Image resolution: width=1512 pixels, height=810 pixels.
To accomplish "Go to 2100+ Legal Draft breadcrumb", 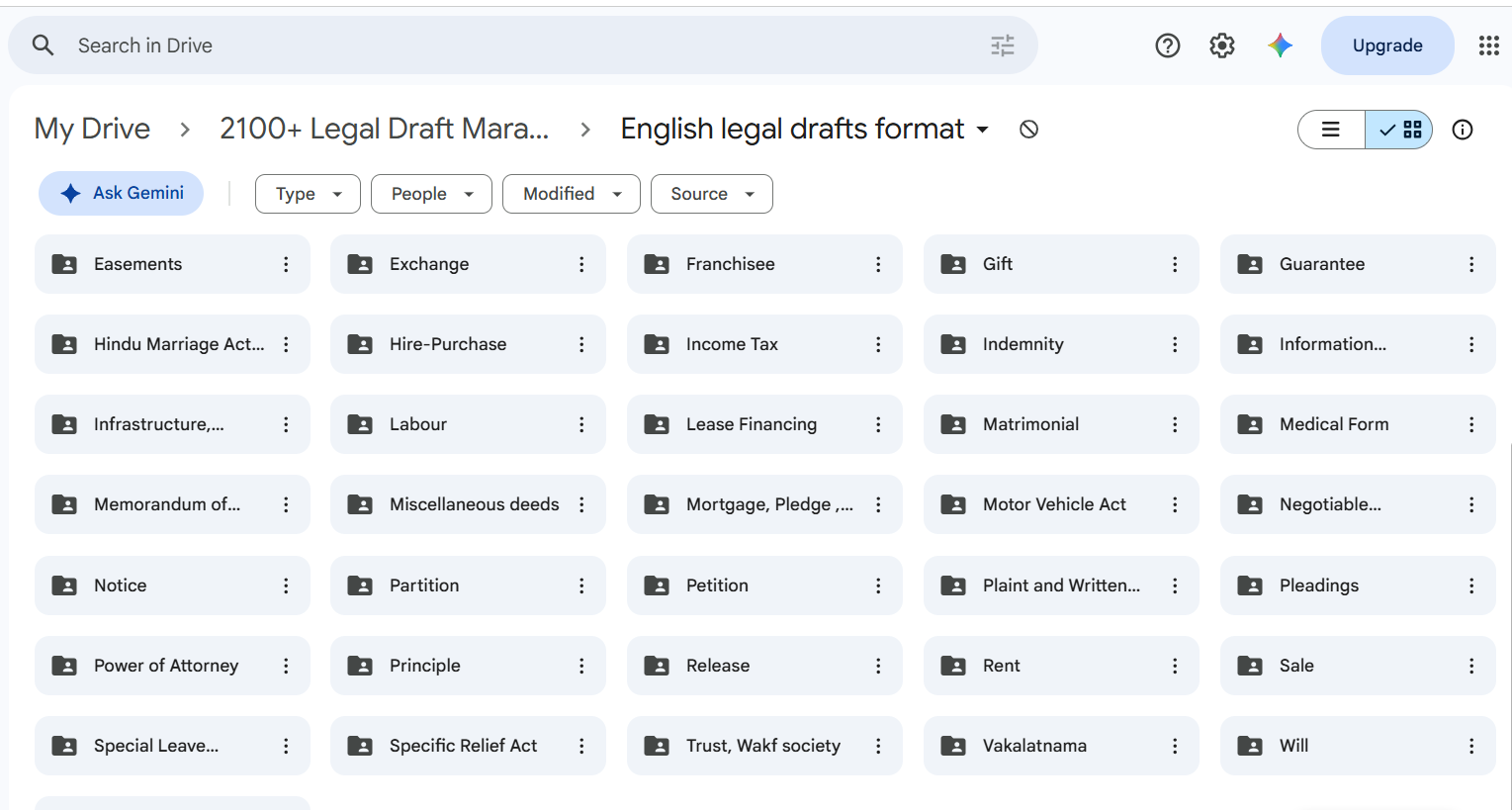I will [x=384, y=129].
